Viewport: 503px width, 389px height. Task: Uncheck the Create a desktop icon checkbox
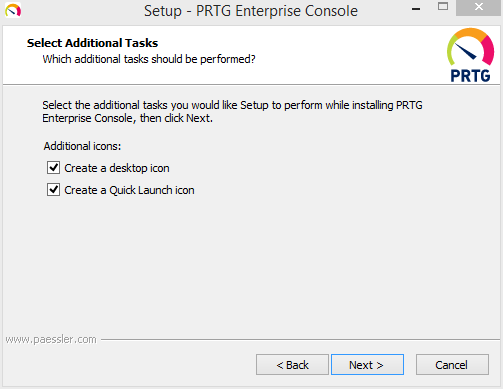click(53, 168)
